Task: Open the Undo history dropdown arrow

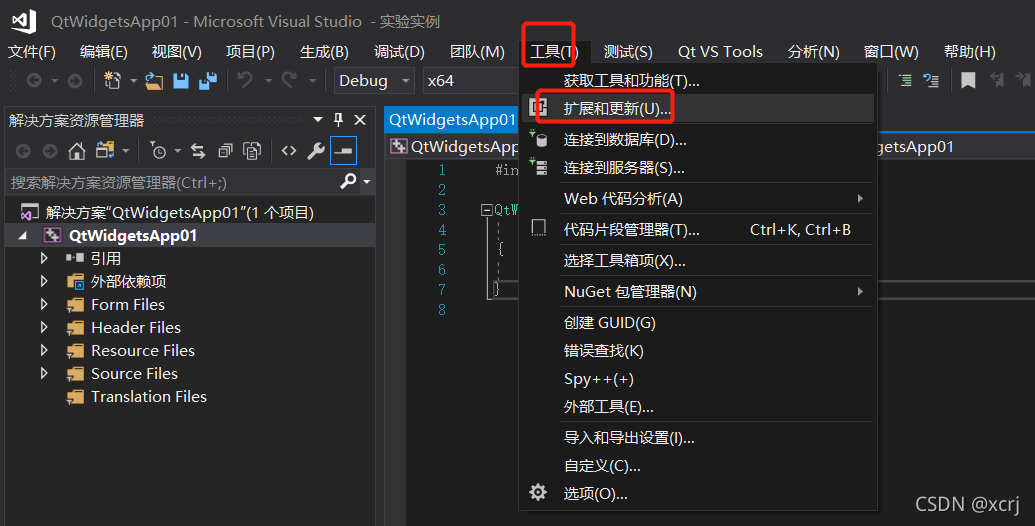Action: 268,81
